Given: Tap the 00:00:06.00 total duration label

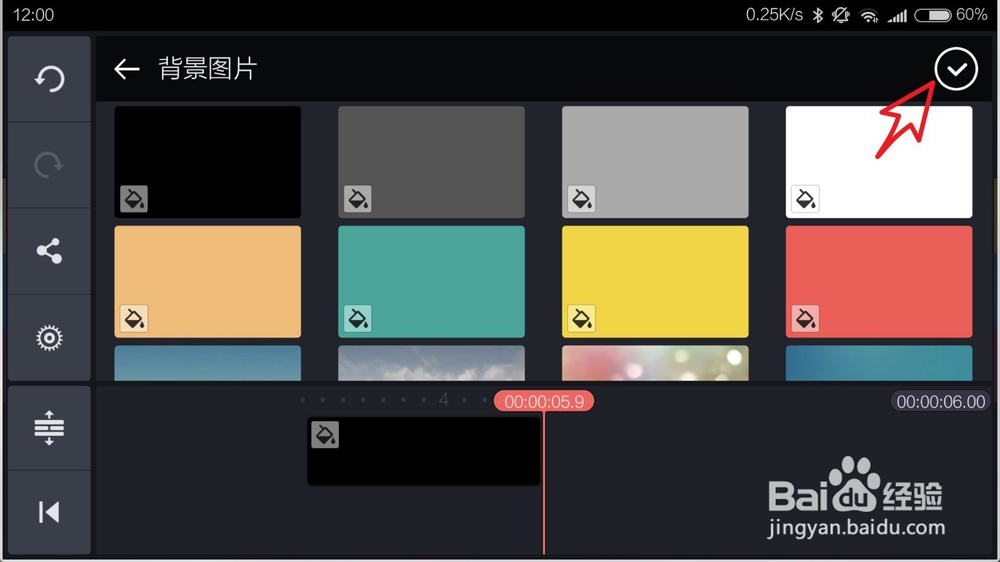Looking at the screenshot, I should pyautogui.click(x=941, y=401).
